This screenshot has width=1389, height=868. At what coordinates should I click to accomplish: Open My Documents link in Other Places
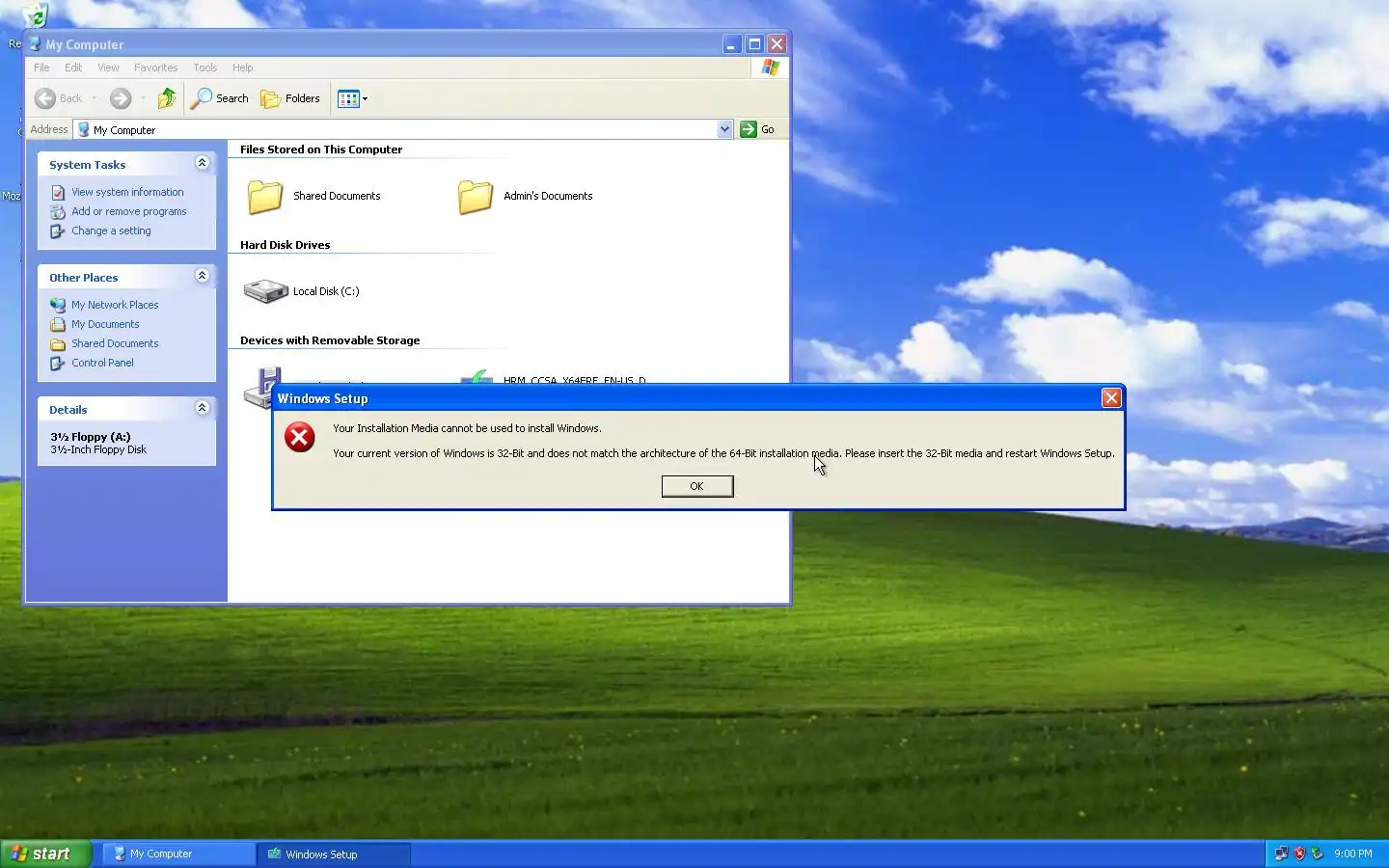pyautogui.click(x=105, y=324)
